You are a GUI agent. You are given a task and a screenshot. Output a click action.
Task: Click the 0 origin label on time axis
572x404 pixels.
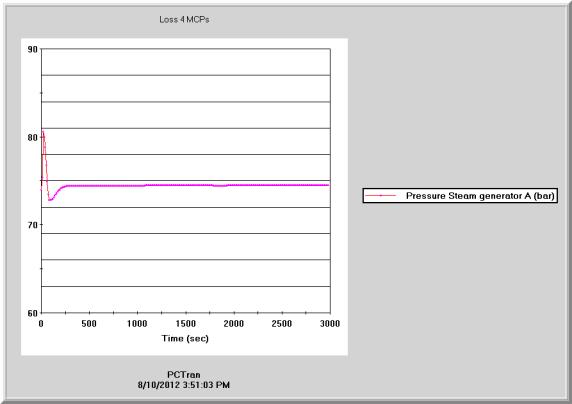[x=41, y=323]
